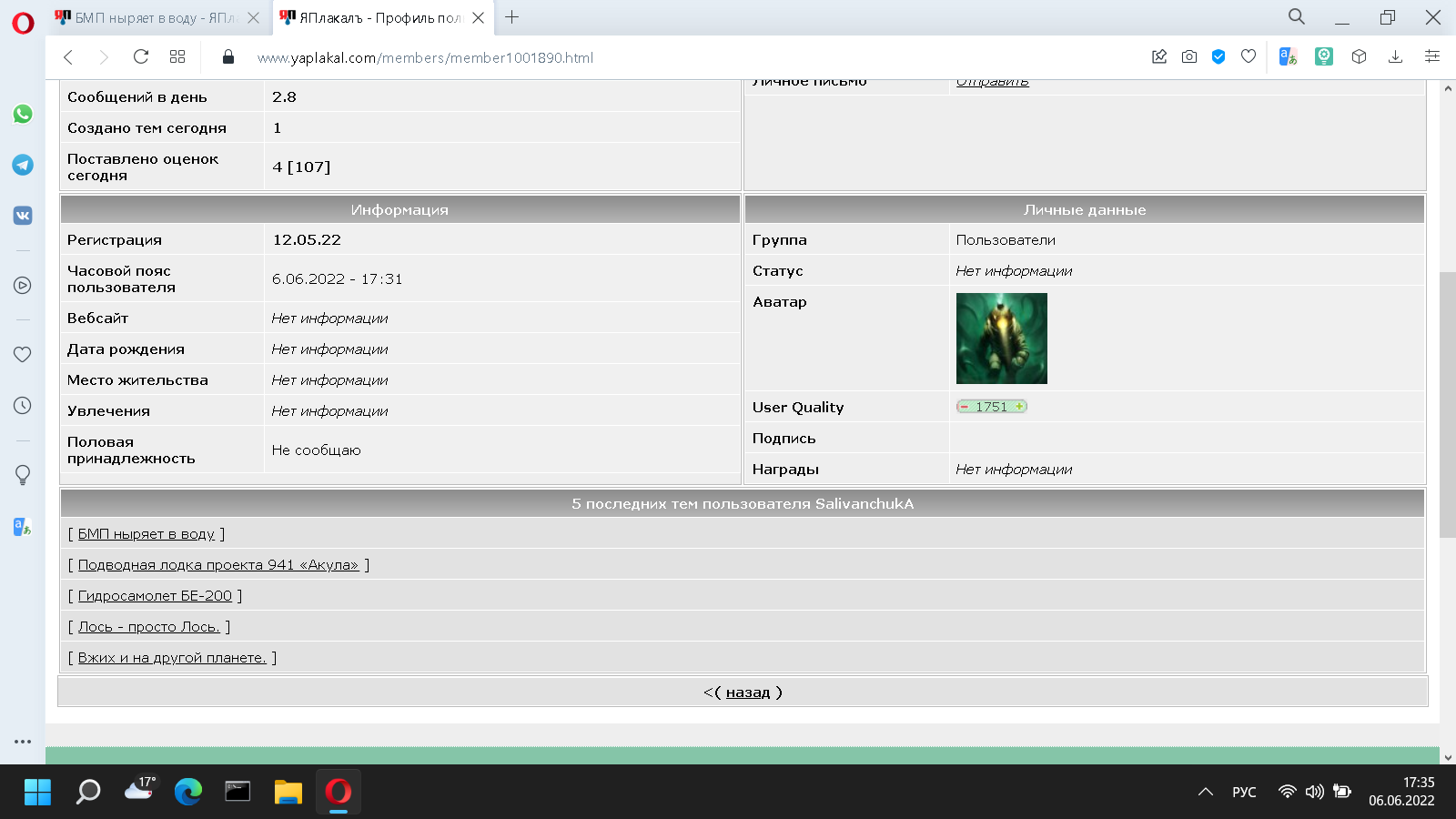
Task: Open the weather widget showing 17°
Action: tap(139, 790)
